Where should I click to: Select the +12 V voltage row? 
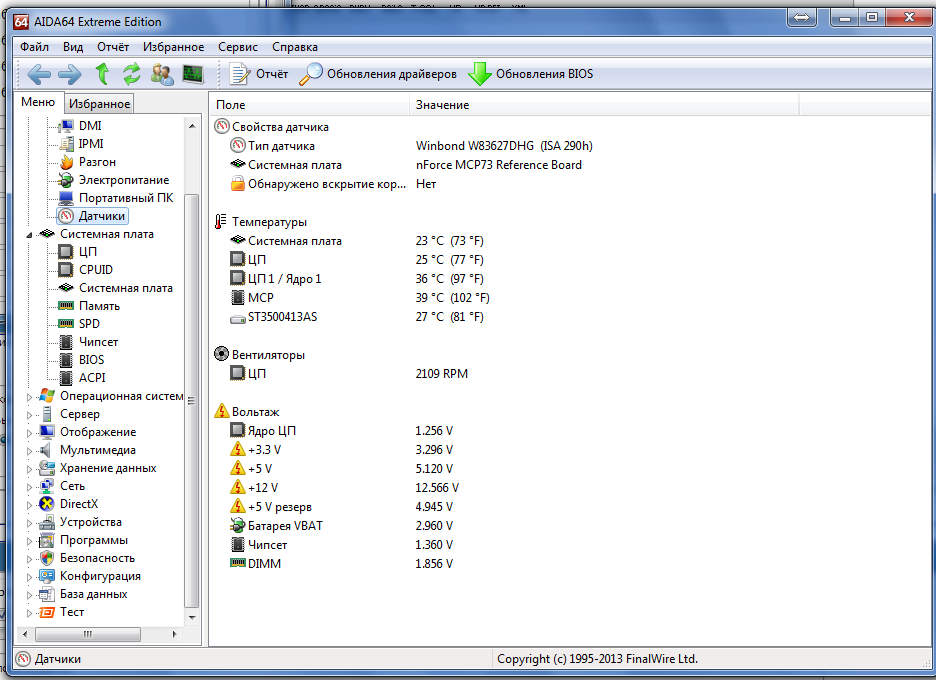(x=344, y=488)
